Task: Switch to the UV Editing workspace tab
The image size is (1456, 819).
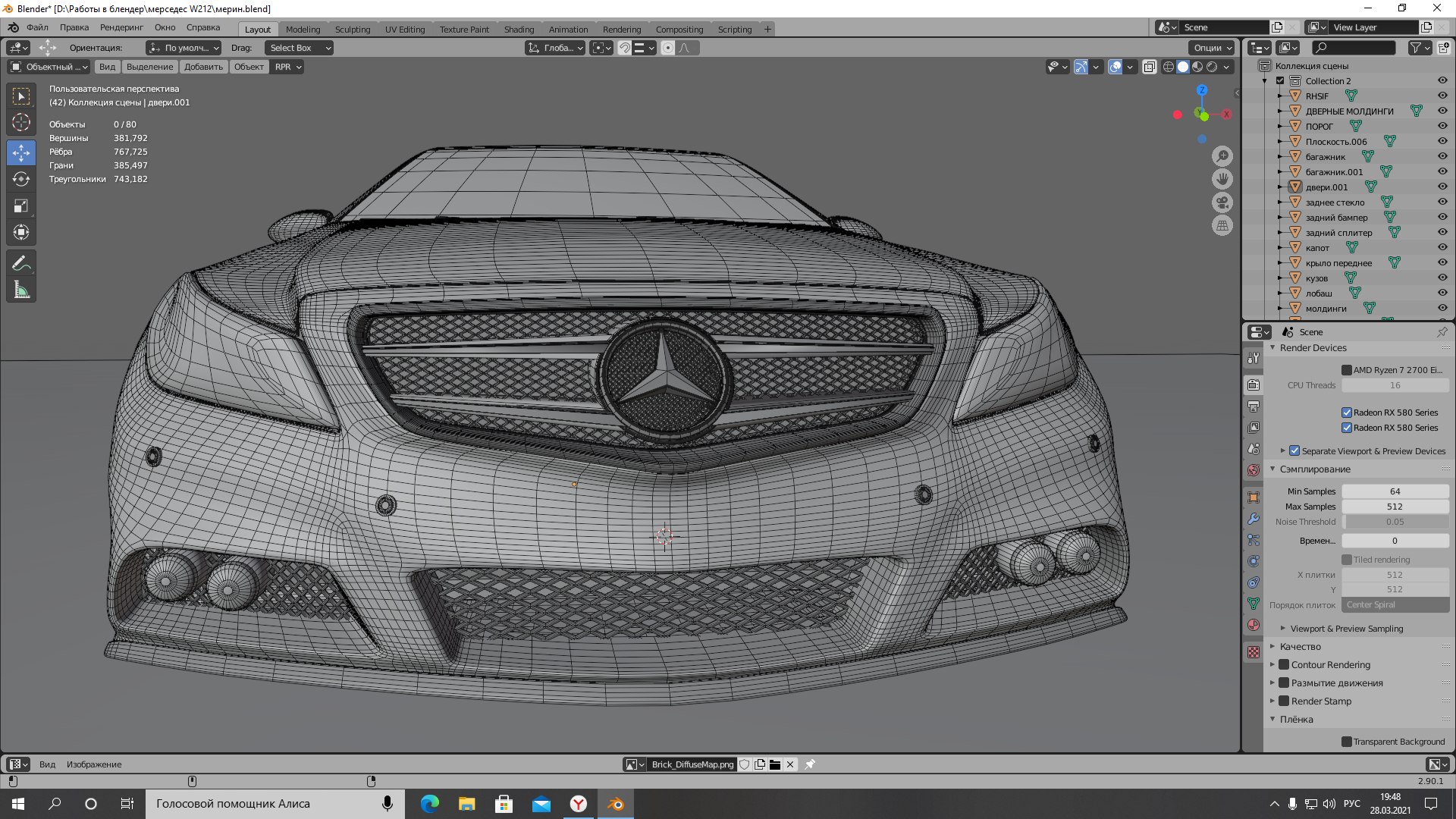Action: click(405, 30)
